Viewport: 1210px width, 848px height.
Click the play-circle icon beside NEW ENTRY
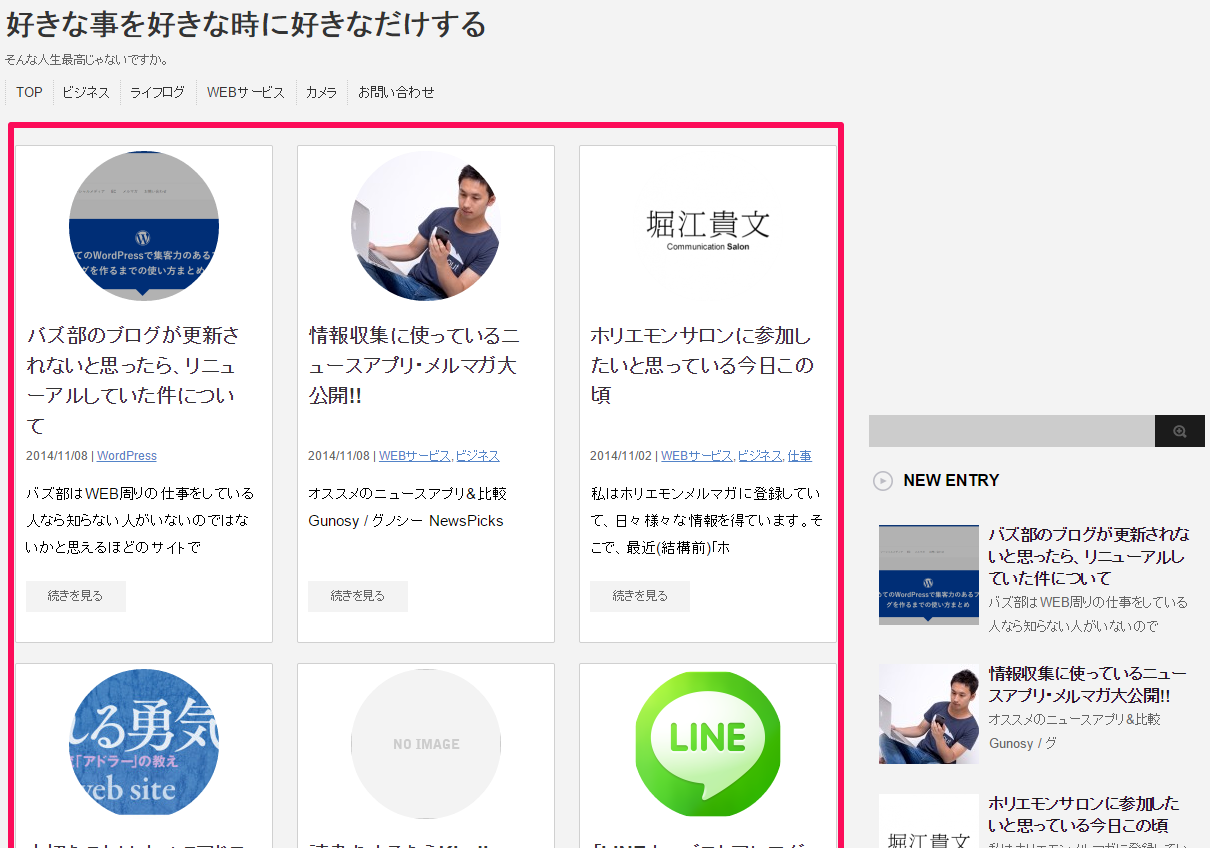(x=883, y=481)
